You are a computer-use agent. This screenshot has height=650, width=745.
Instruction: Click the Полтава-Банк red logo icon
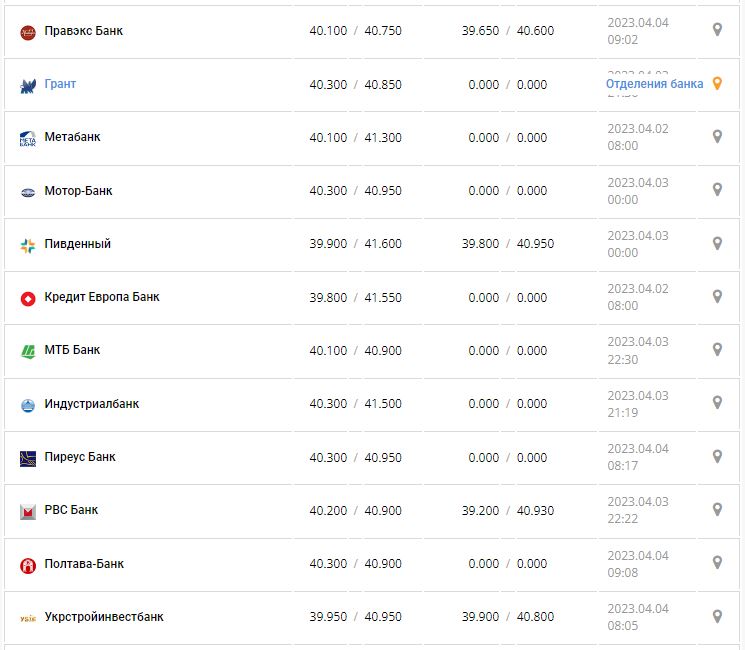[x=28, y=565]
